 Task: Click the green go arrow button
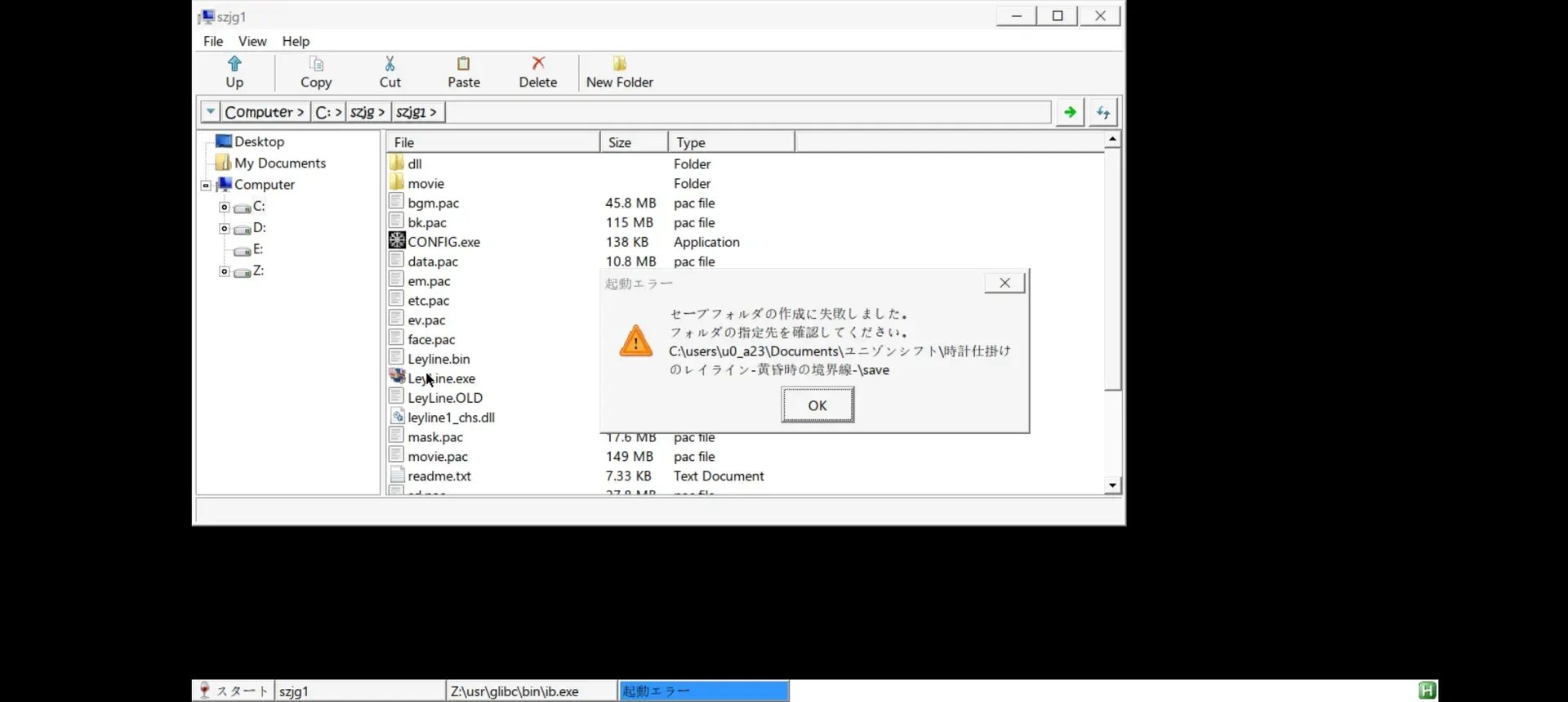(x=1069, y=112)
